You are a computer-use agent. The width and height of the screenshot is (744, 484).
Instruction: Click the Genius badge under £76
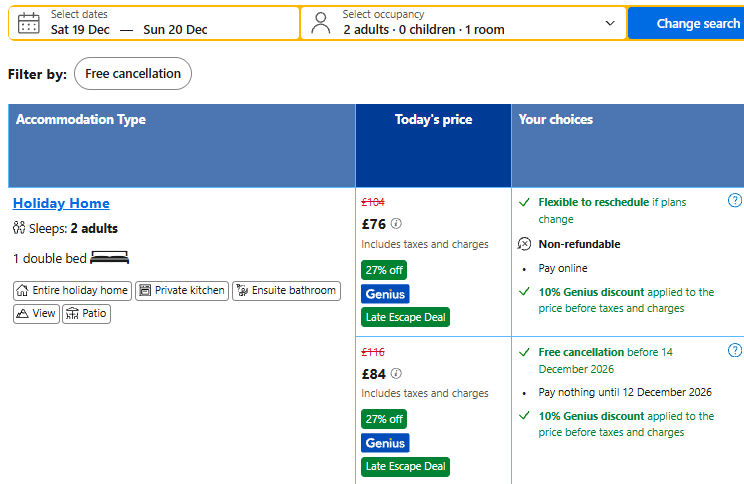[x=385, y=294]
